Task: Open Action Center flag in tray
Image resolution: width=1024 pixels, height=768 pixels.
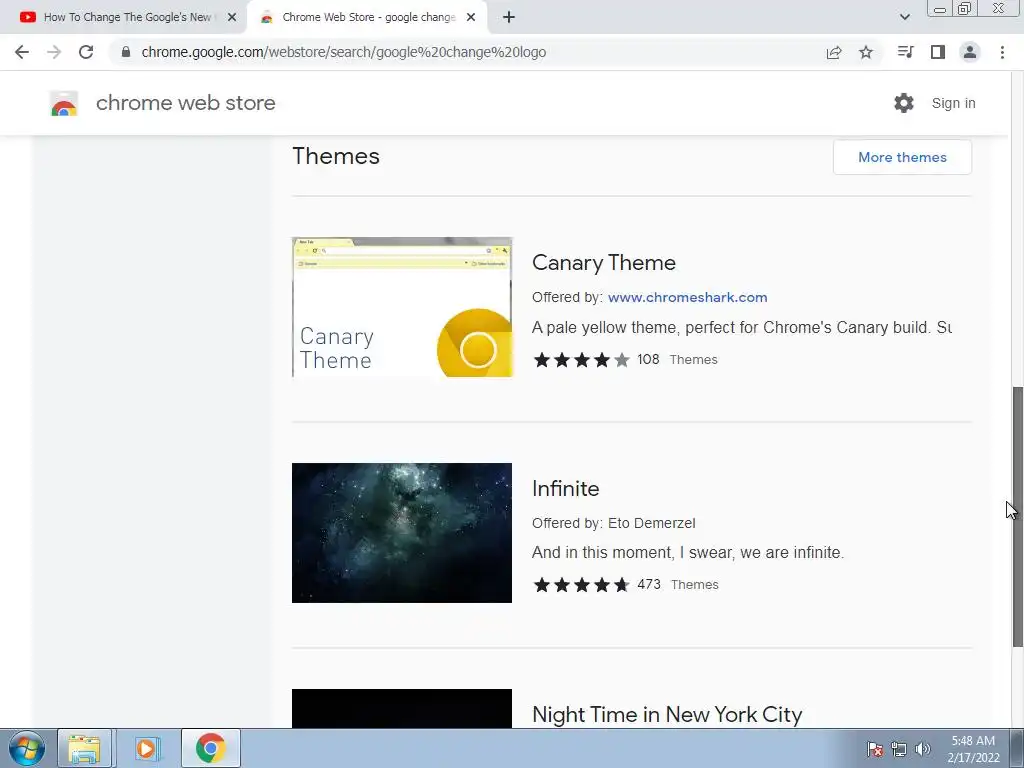Action: [x=875, y=749]
